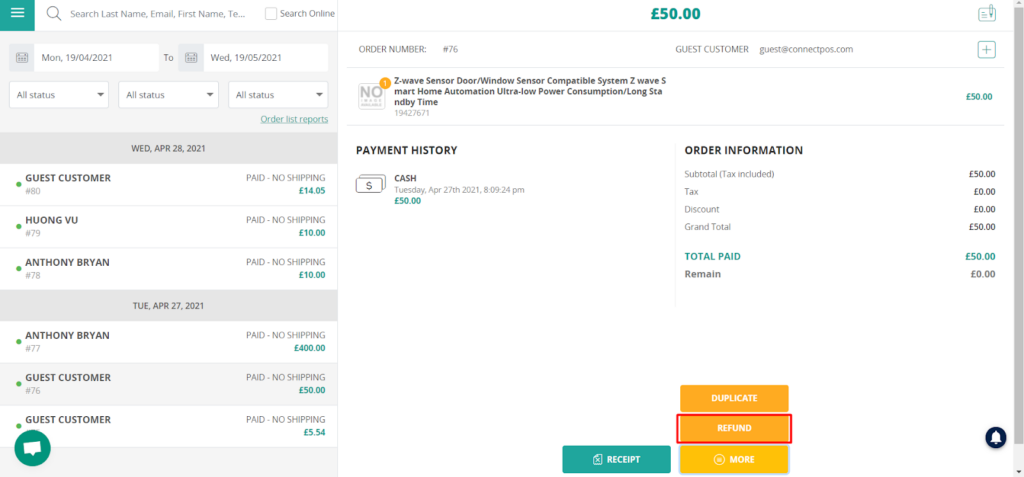
Task: Click the search magnifier icon
Action: 54,14
